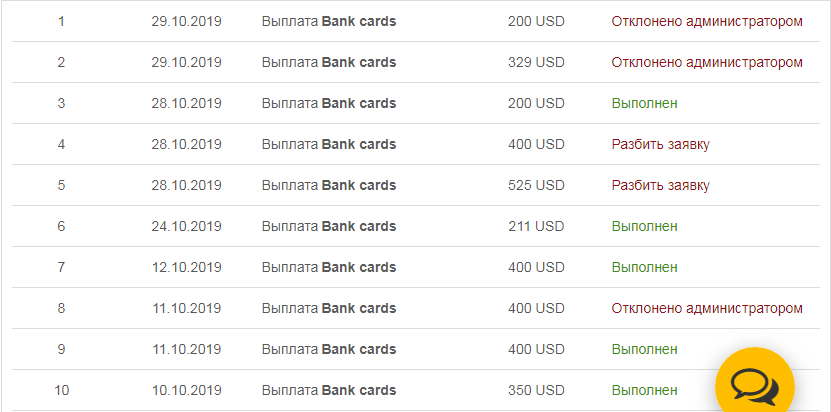Select the 525 USD amount cell
831x412 pixels.
536,185
